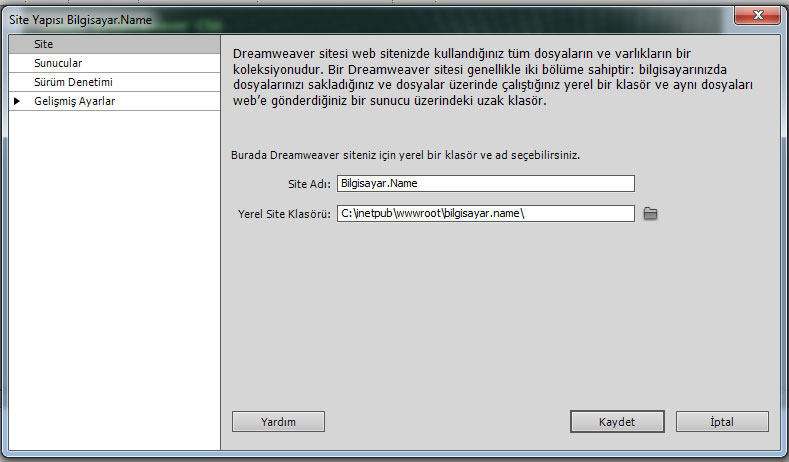Open the Sunucular category

pyautogui.click(x=115, y=63)
